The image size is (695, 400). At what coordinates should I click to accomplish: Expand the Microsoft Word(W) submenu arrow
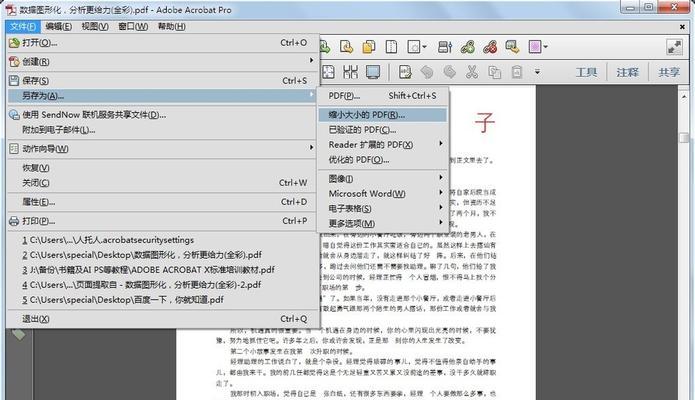click(x=441, y=192)
